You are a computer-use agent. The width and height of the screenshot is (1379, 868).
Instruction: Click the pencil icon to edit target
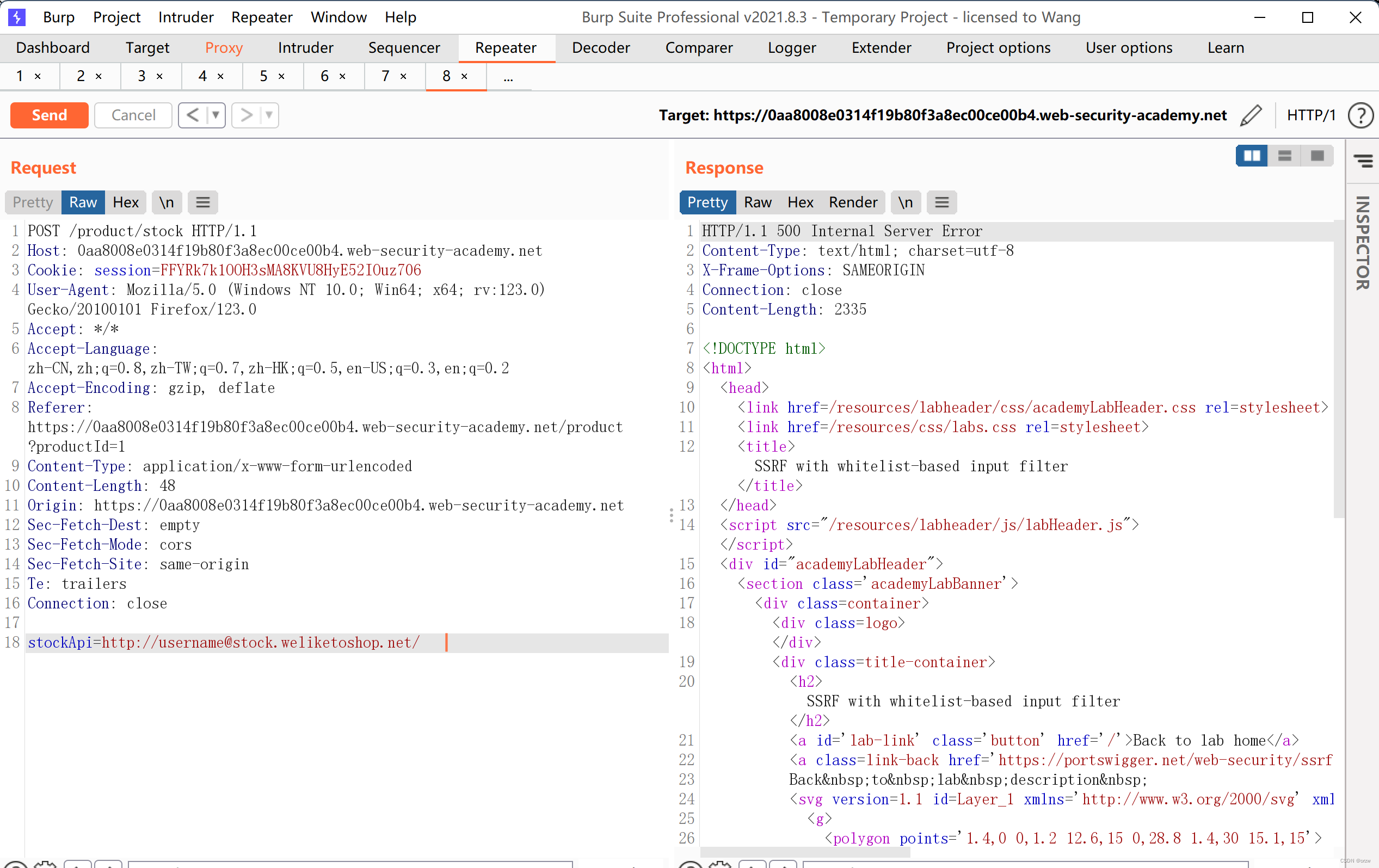1250,115
